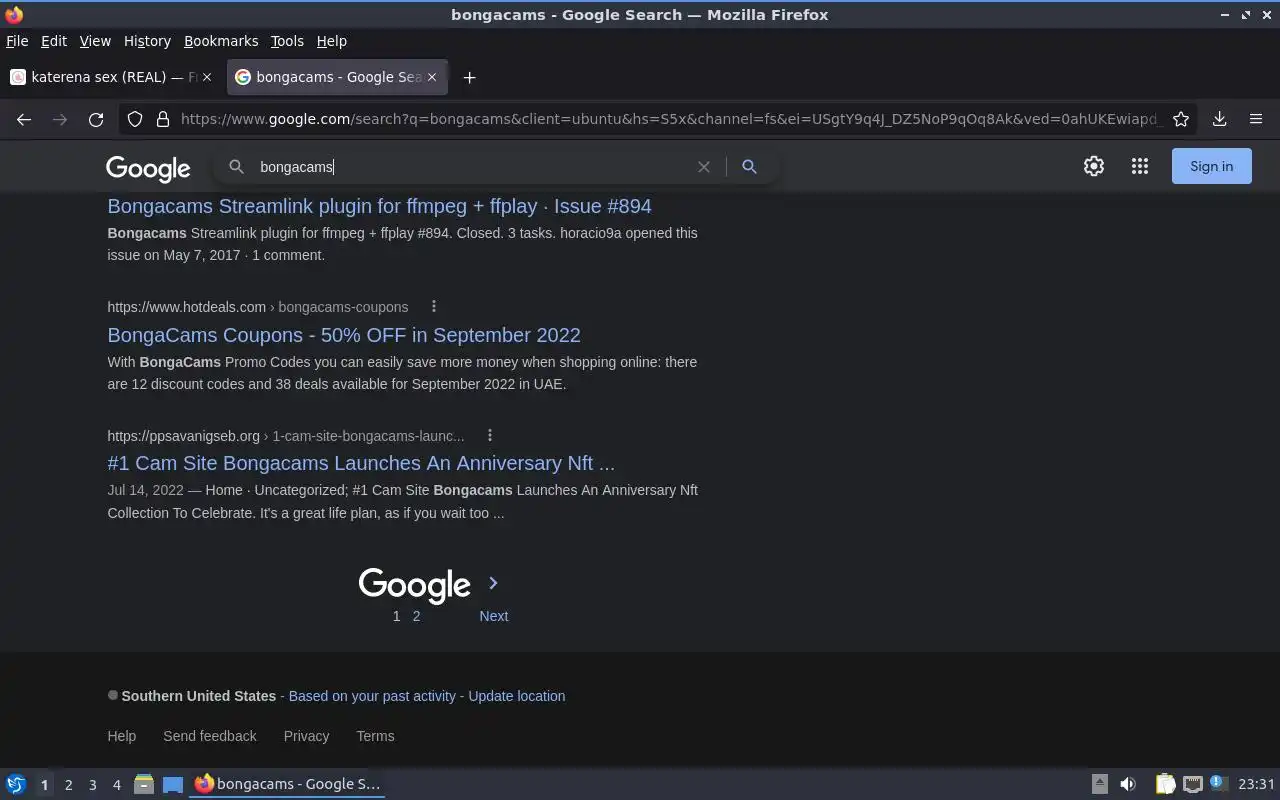Open the taskbar file manager icon
1280x800 pixels.
click(143, 784)
